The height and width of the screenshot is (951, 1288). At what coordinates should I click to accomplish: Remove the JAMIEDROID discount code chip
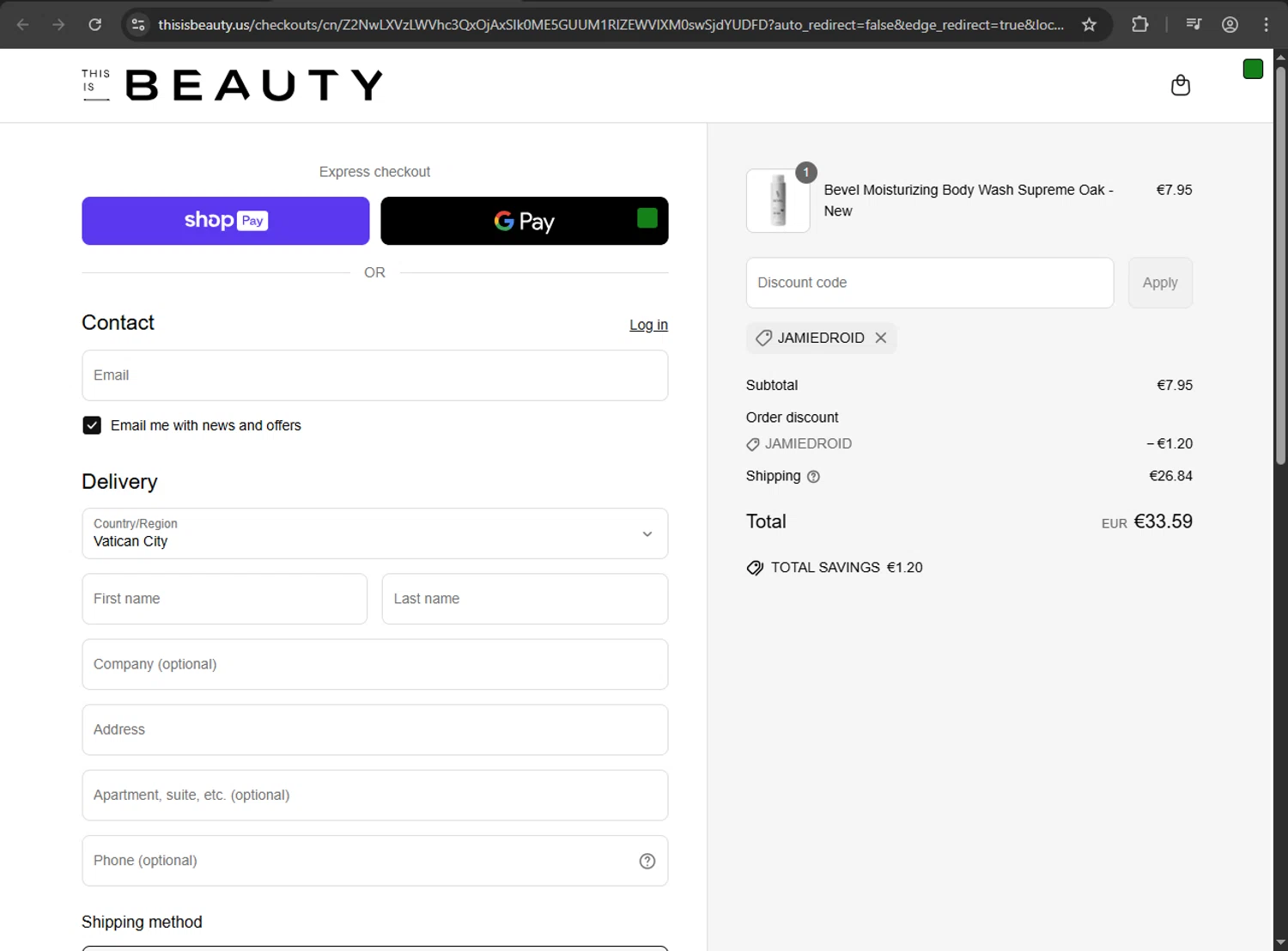880,338
